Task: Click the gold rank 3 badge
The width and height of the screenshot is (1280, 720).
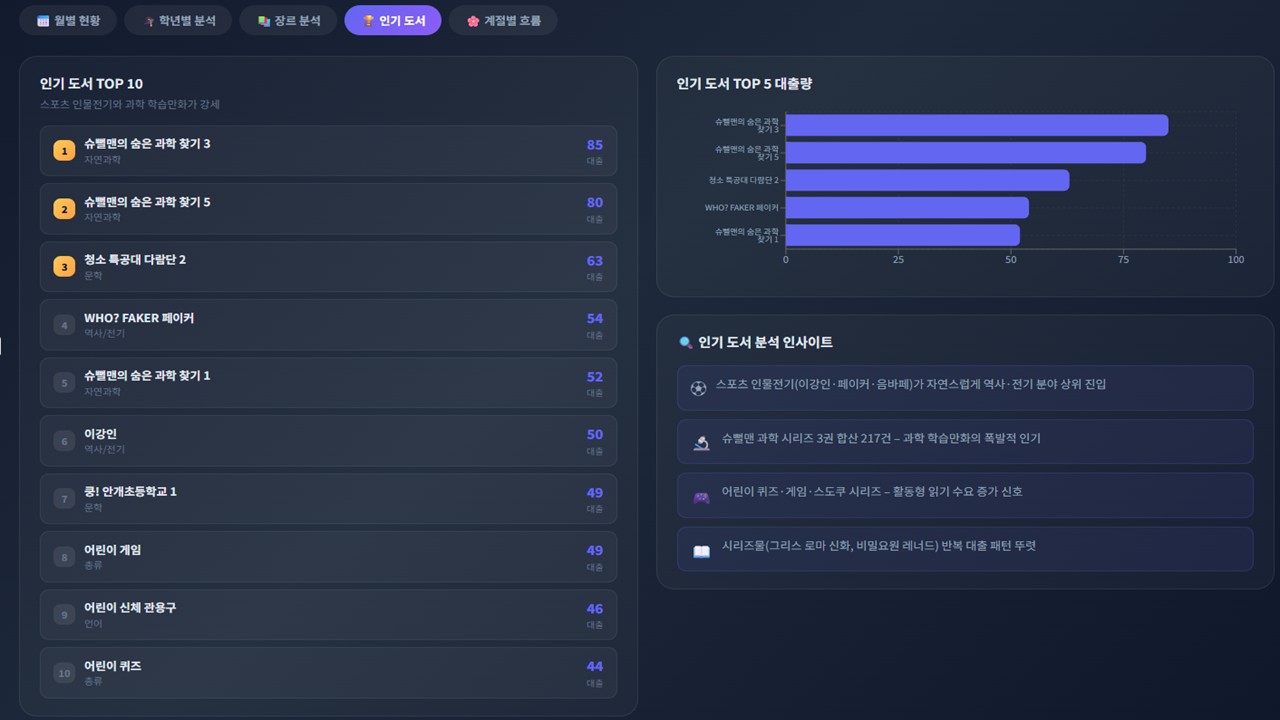Action: (64, 267)
